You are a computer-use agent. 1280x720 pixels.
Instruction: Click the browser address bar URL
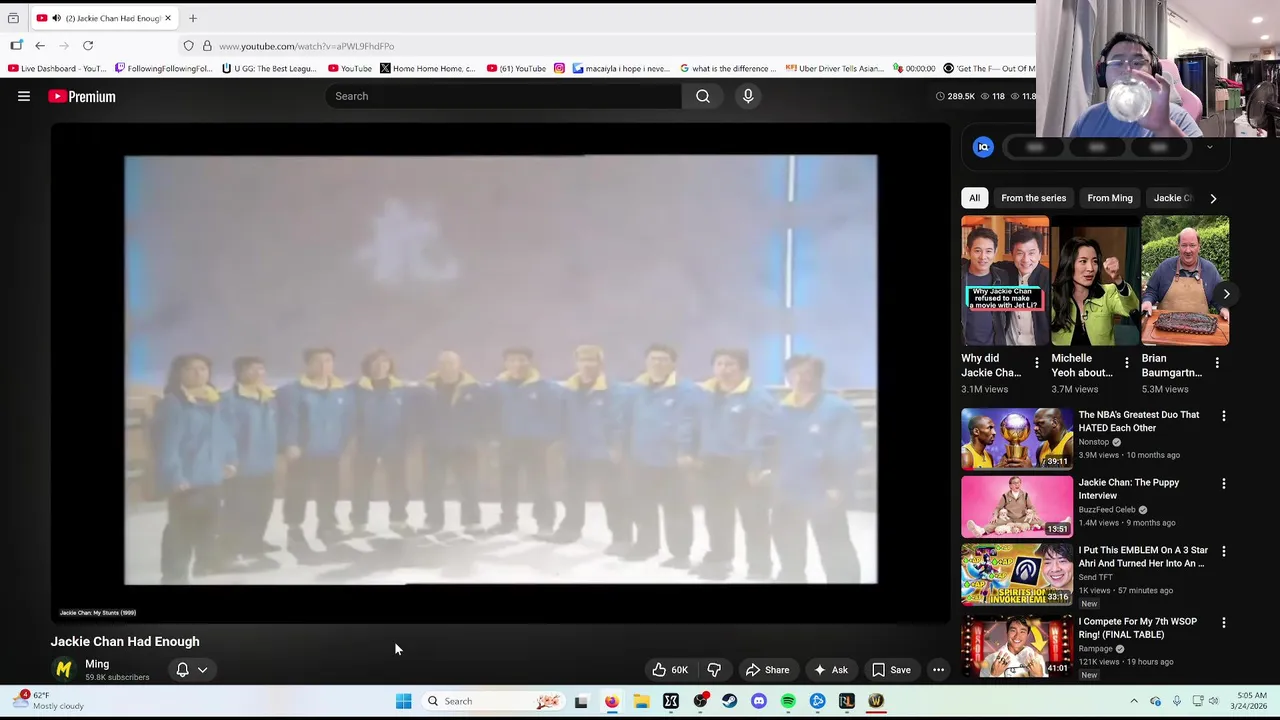tap(306, 46)
